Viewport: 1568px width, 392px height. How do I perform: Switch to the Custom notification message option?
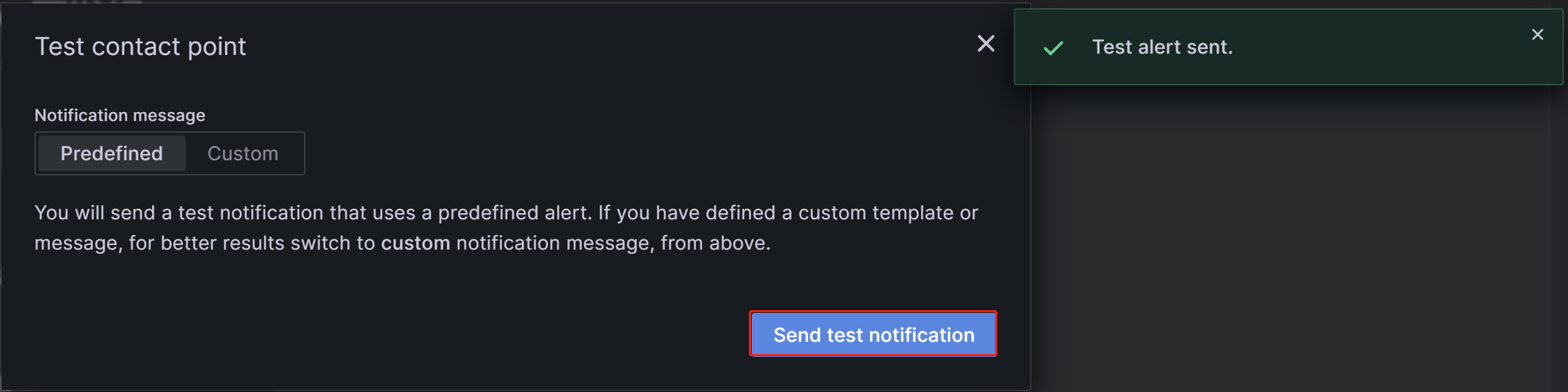(x=243, y=153)
